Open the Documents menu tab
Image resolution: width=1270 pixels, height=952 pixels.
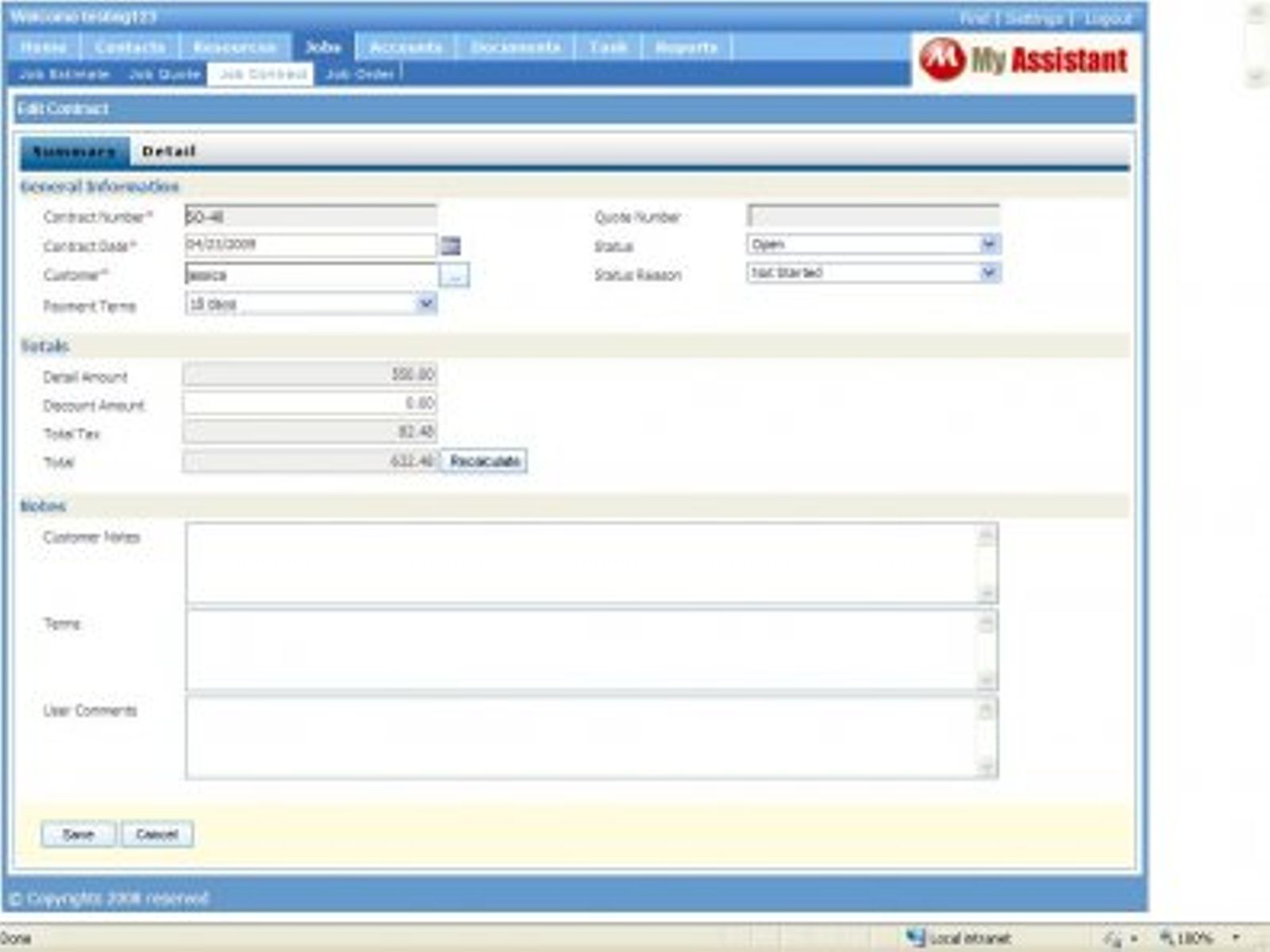click(x=516, y=47)
